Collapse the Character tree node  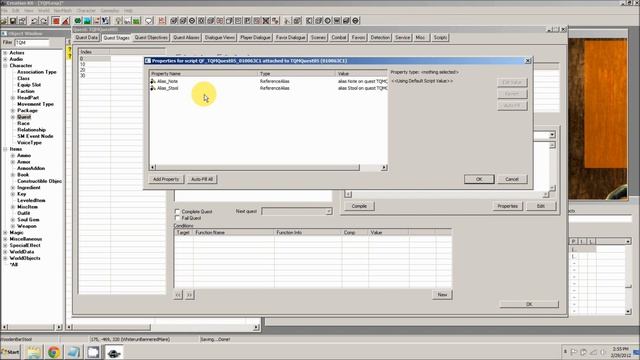(5, 66)
